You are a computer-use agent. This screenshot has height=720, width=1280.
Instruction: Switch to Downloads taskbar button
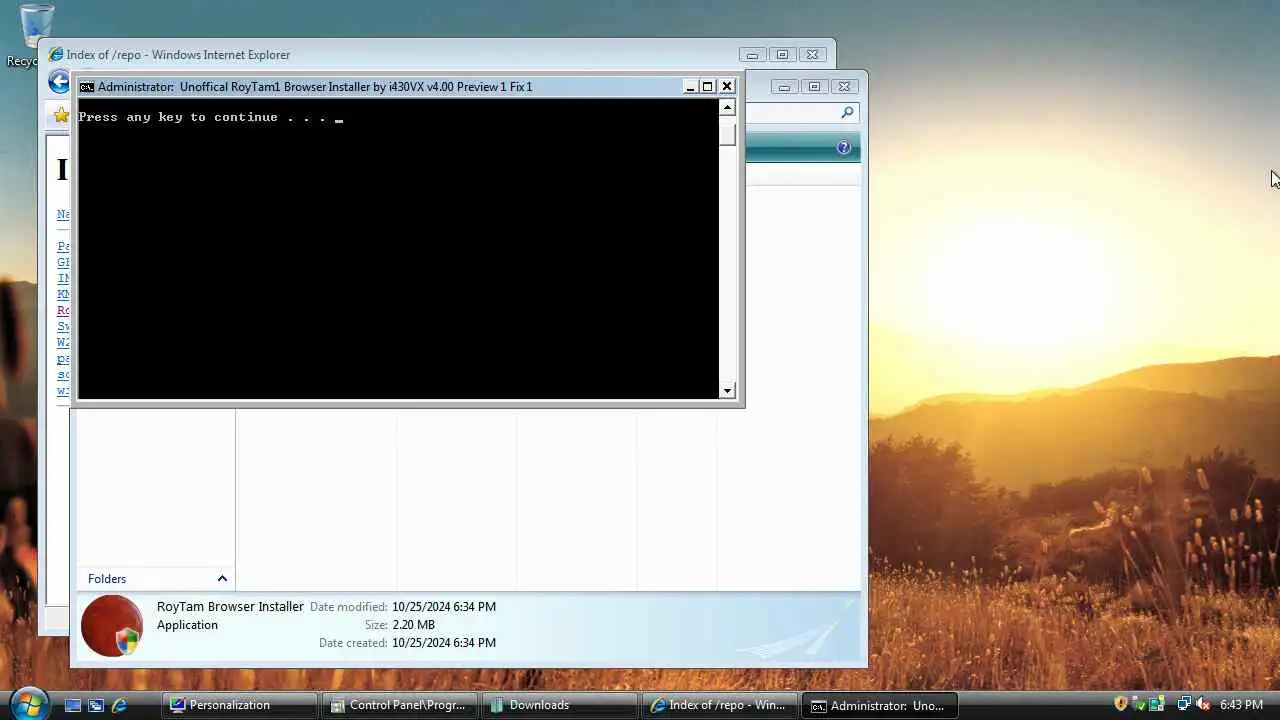point(560,705)
